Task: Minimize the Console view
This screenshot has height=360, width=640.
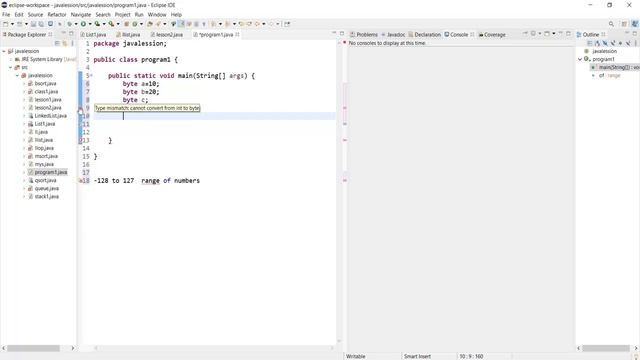Action: tap(560, 33)
